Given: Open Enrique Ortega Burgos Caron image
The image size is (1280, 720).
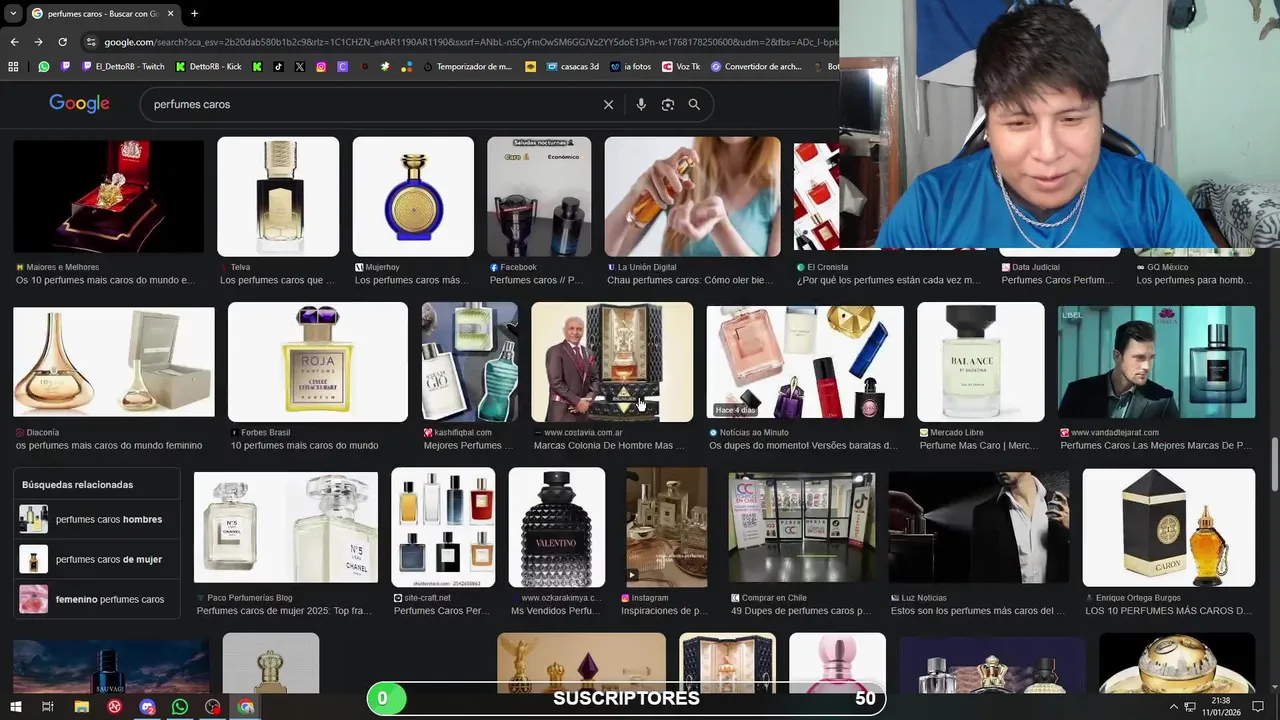Looking at the screenshot, I should 1169,527.
